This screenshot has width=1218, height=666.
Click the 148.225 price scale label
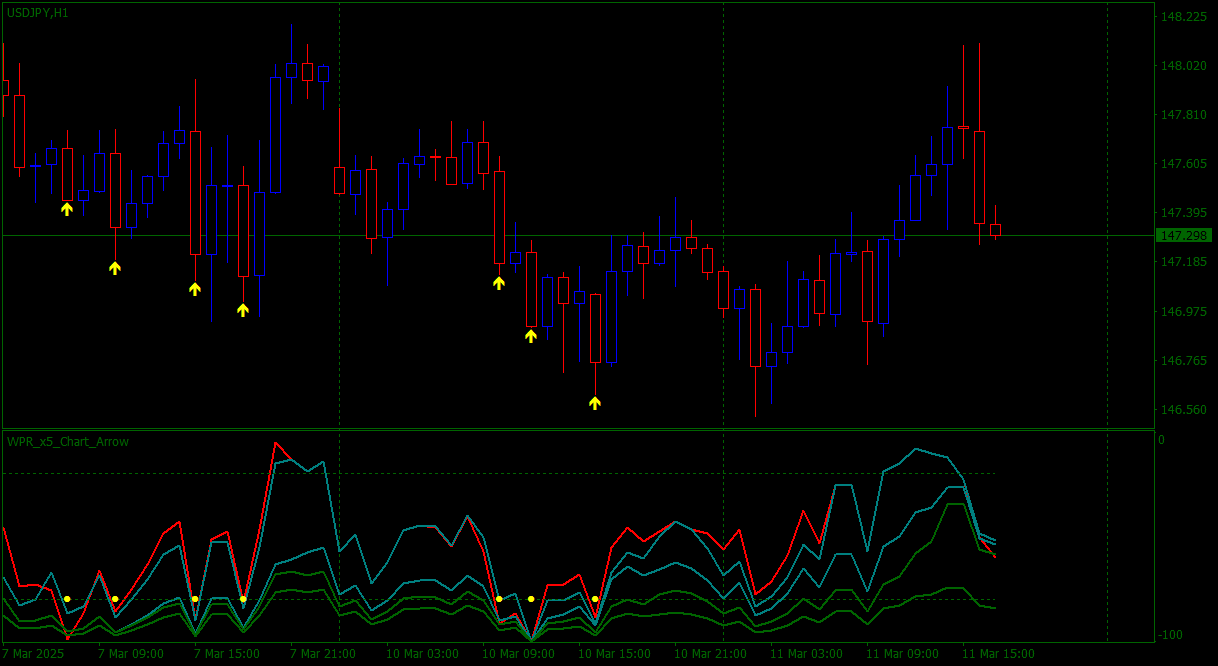[1183, 17]
